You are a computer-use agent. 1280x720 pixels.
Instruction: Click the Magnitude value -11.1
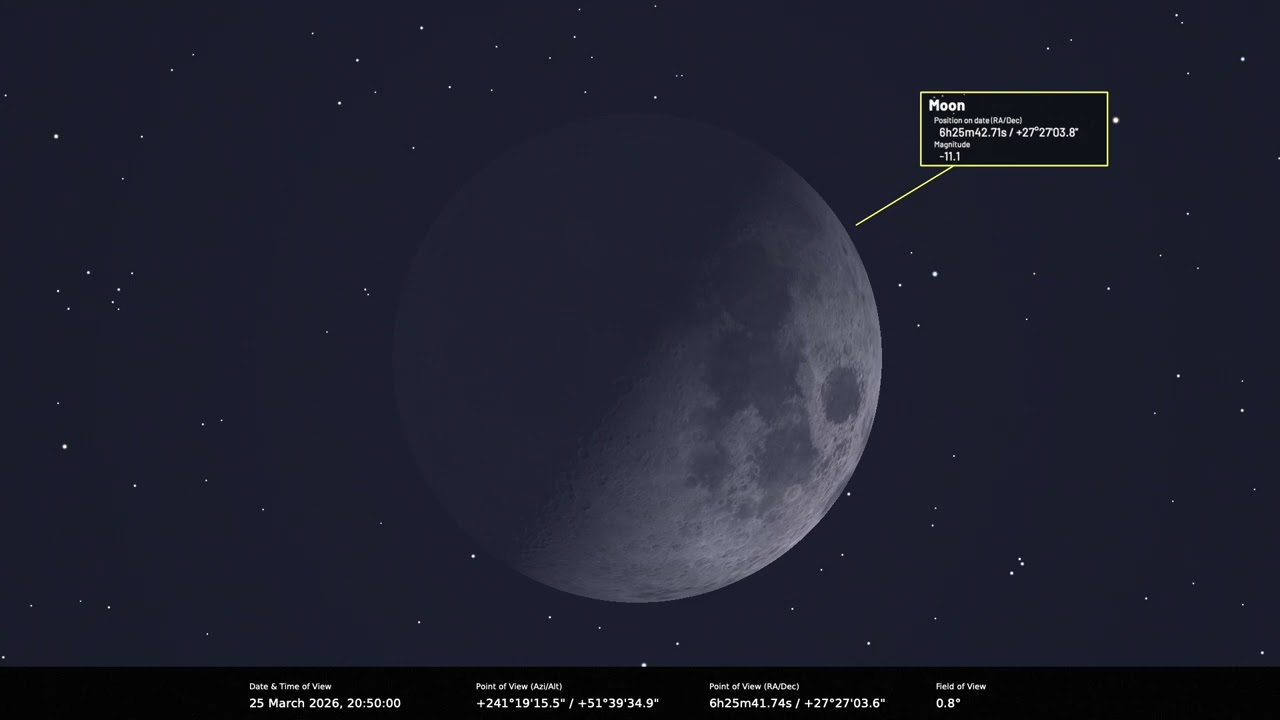(950, 156)
